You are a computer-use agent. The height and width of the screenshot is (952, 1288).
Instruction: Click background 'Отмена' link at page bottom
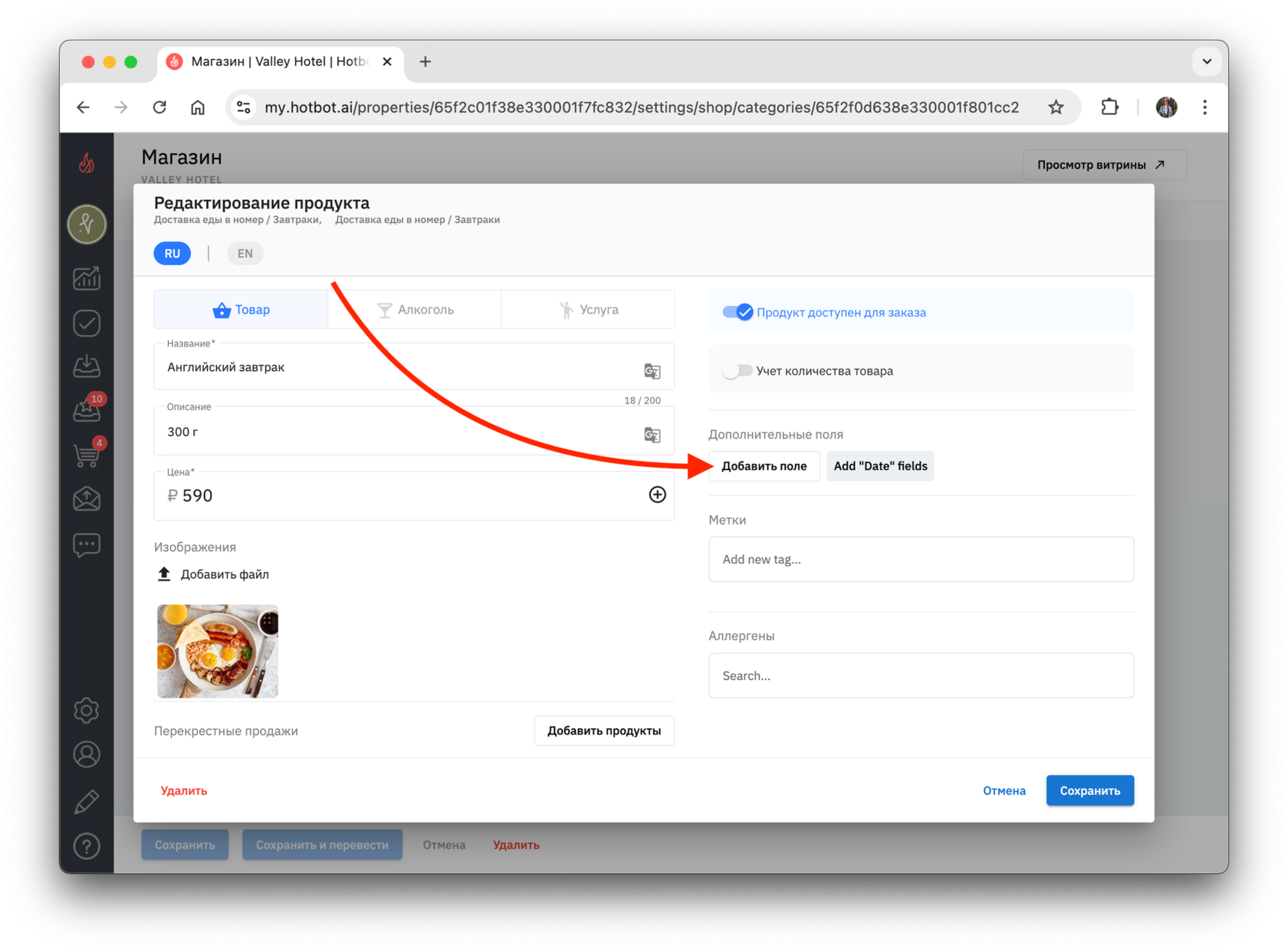(444, 845)
